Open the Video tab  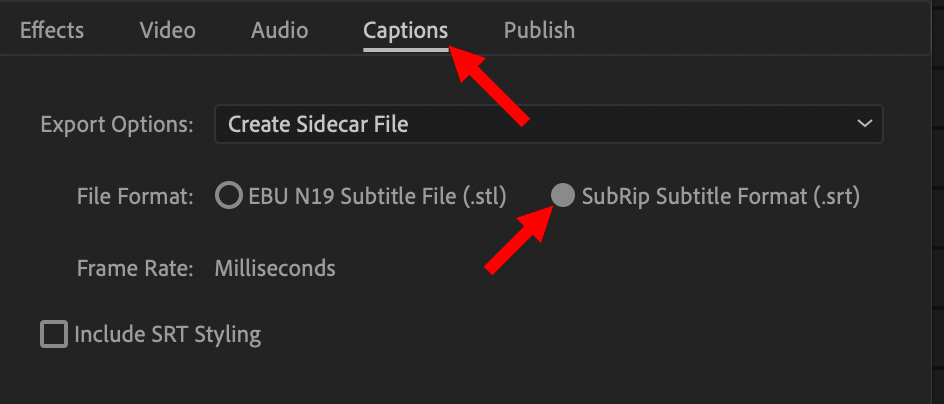point(167,30)
